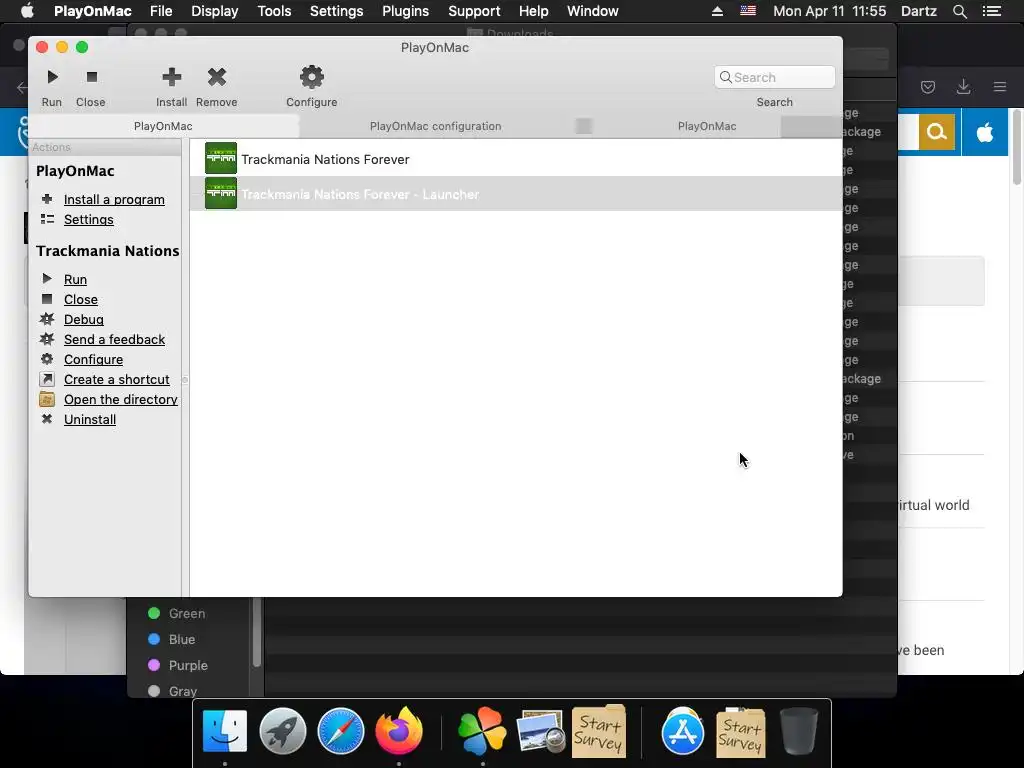Click list icon beside Settings
This screenshot has height=768, width=1024.
pos(47,219)
